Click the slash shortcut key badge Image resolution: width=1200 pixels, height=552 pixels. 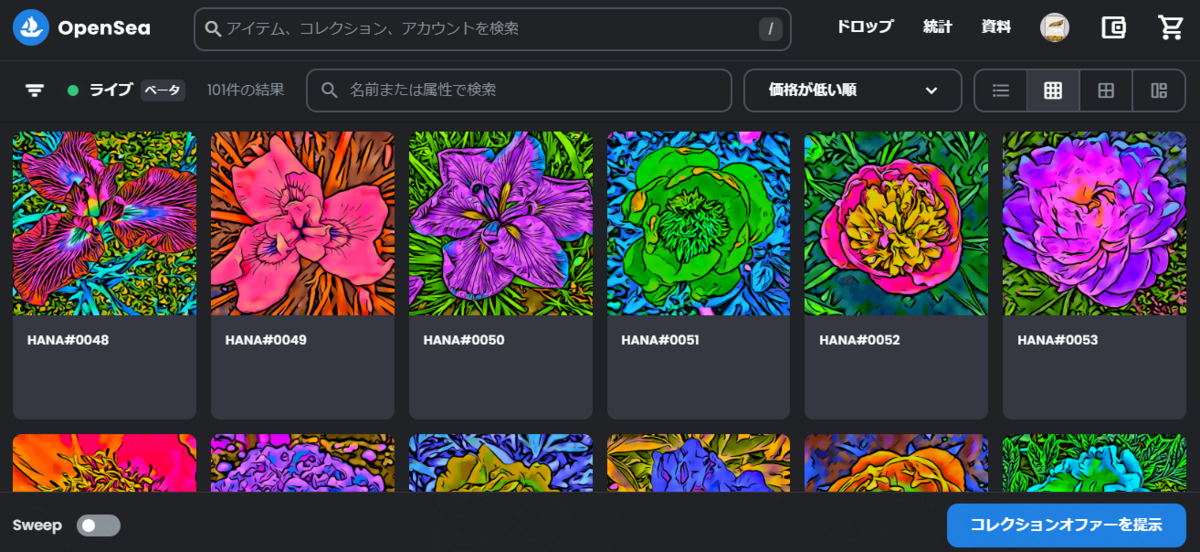coord(770,29)
